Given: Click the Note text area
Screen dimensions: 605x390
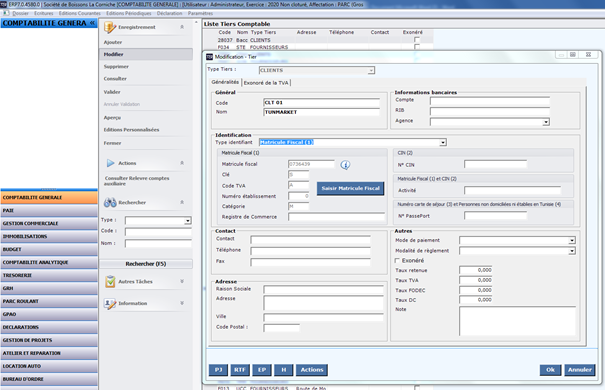Looking at the screenshot, I should pyautogui.click(x=517, y=321).
